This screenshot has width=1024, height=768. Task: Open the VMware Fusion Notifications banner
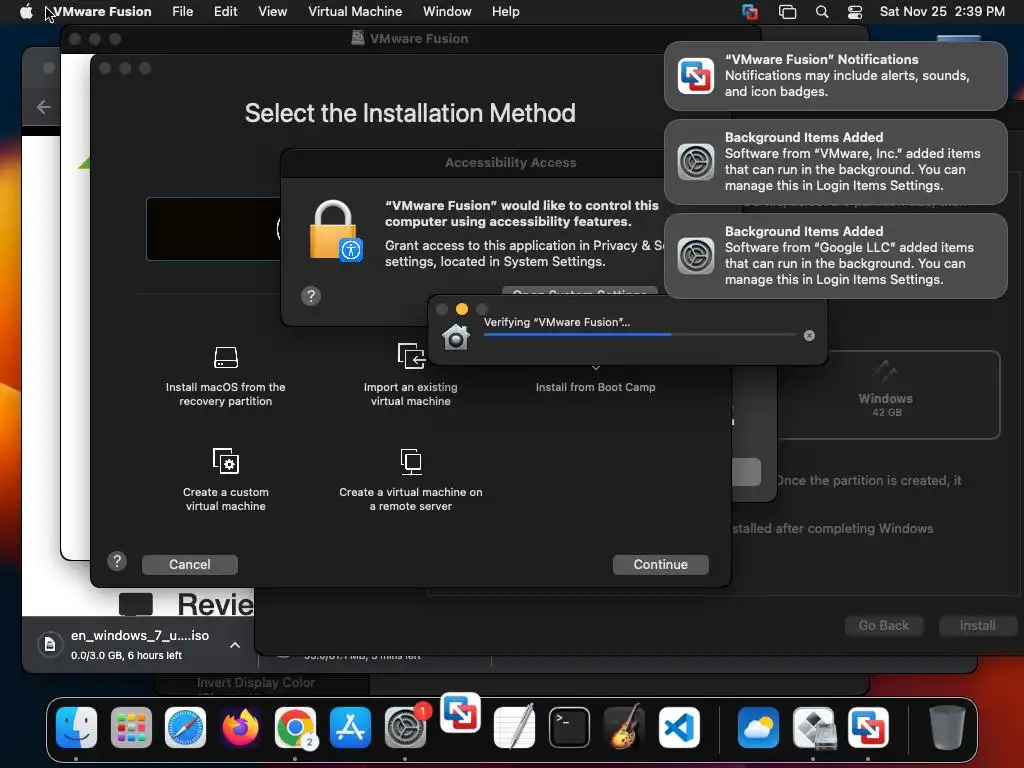point(835,76)
